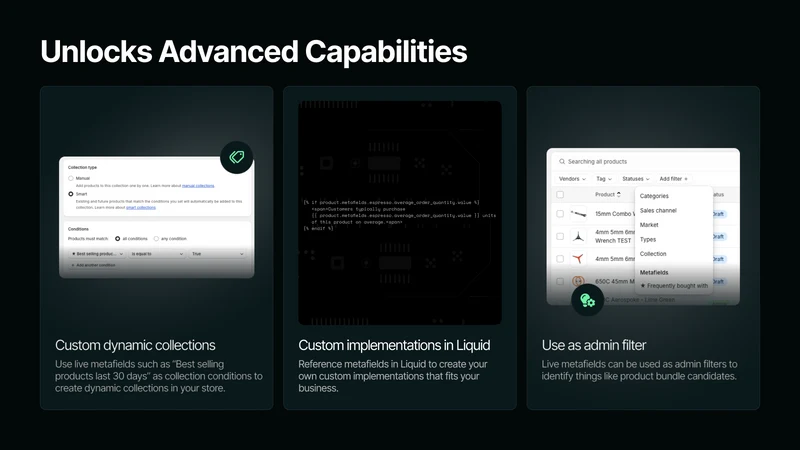Open the 'is equal to' operator dropdown
The width and height of the screenshot is (800, 450).
157,254
